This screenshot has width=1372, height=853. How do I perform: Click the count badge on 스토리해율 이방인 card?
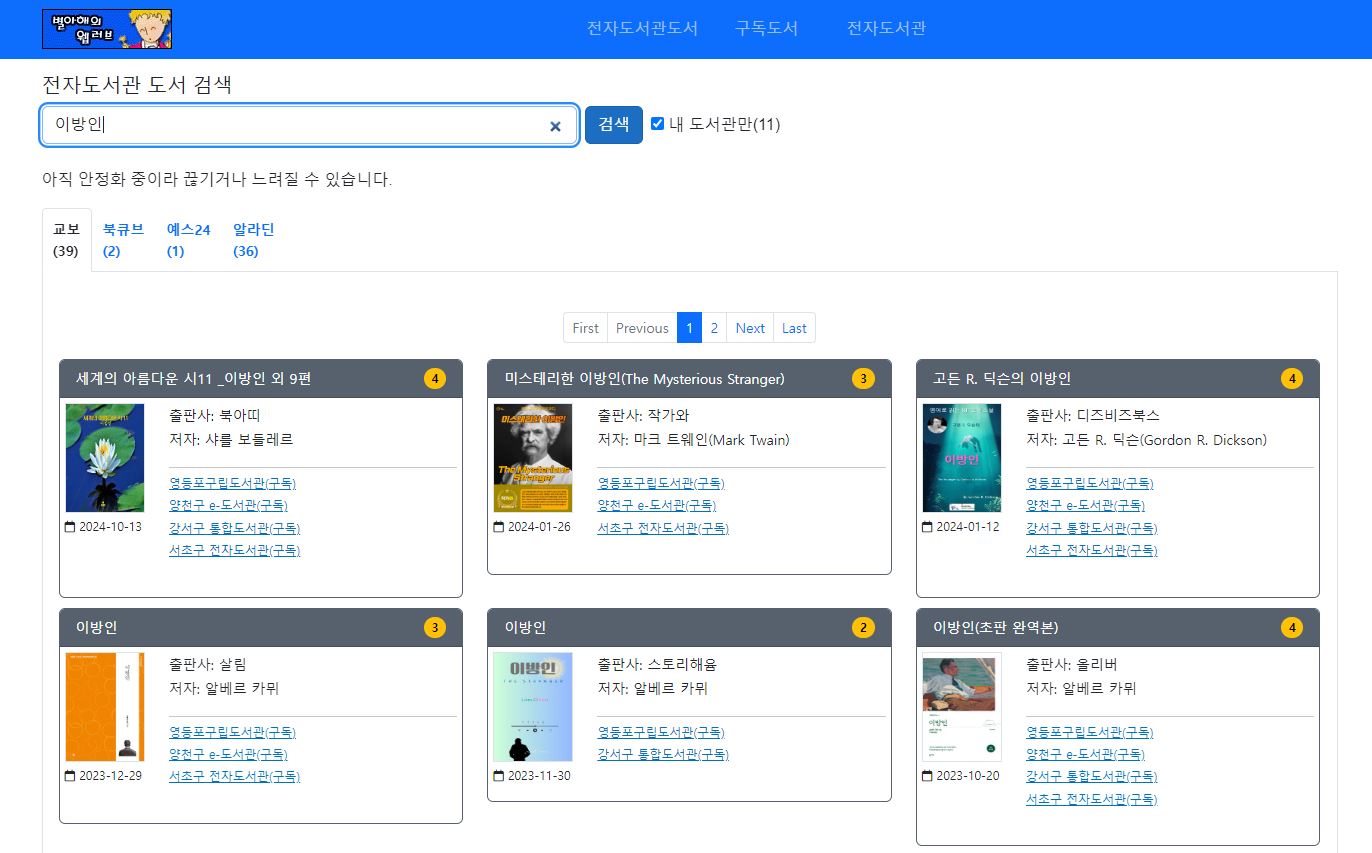click(862, 628)
